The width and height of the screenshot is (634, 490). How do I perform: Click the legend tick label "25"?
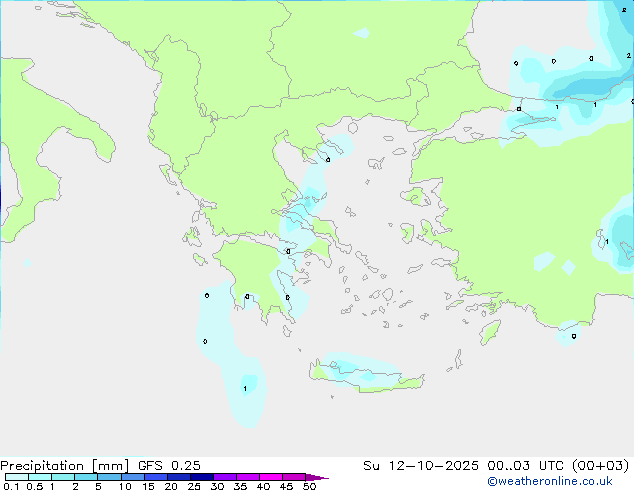tap(194, 486)
